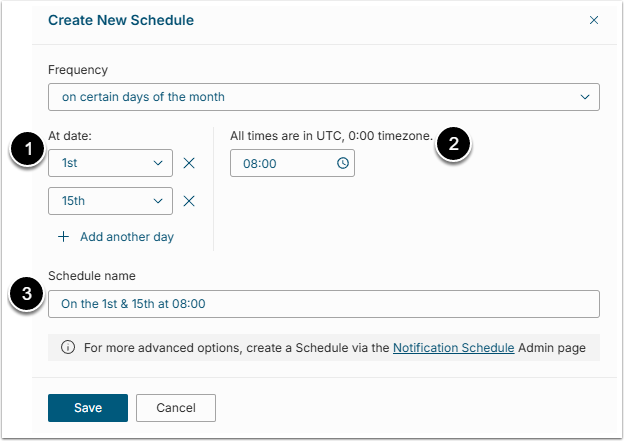Close the Create New Schedule dialog

[x=593, y=20]
